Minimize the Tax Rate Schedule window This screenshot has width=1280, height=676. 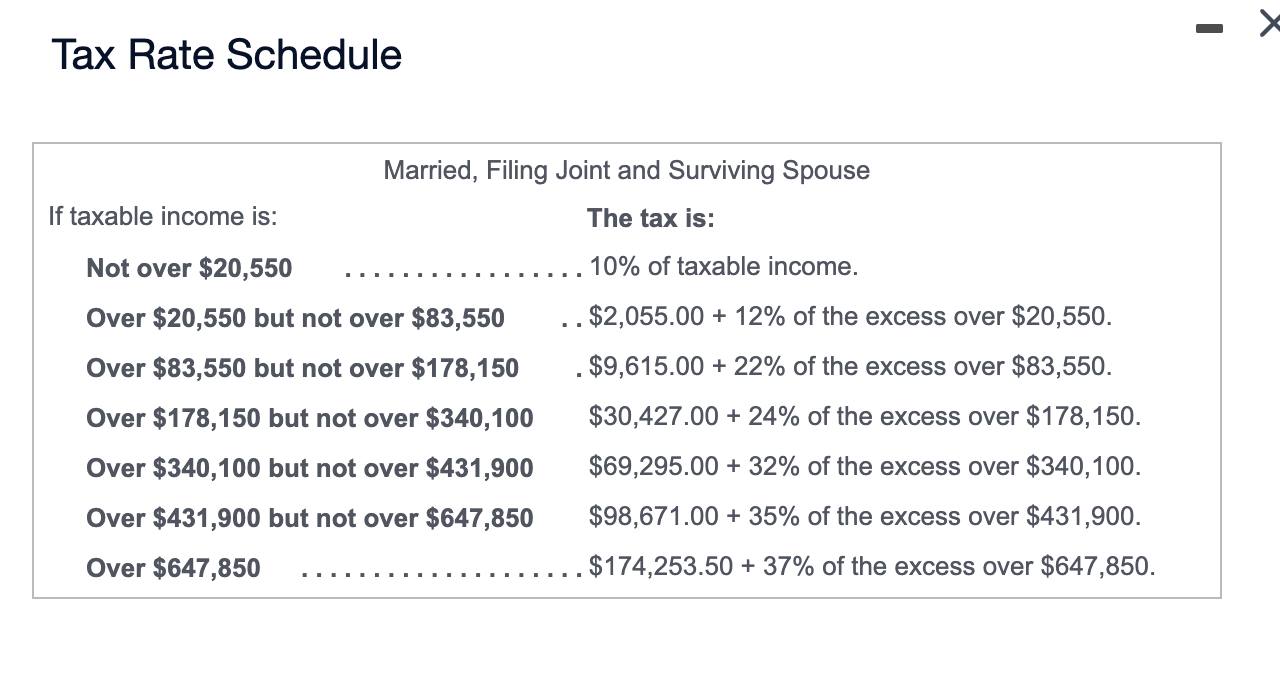click(x=1209, y=30)
